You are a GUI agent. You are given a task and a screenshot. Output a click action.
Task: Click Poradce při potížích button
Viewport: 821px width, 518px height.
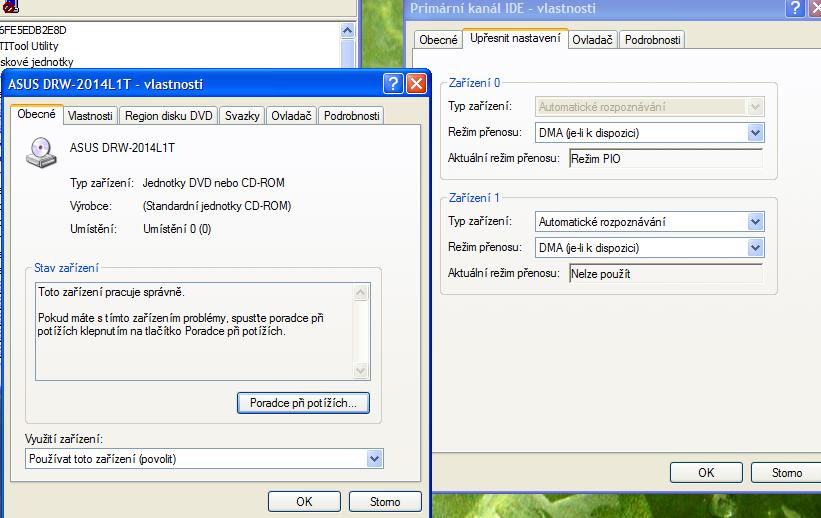pos(303,403)
